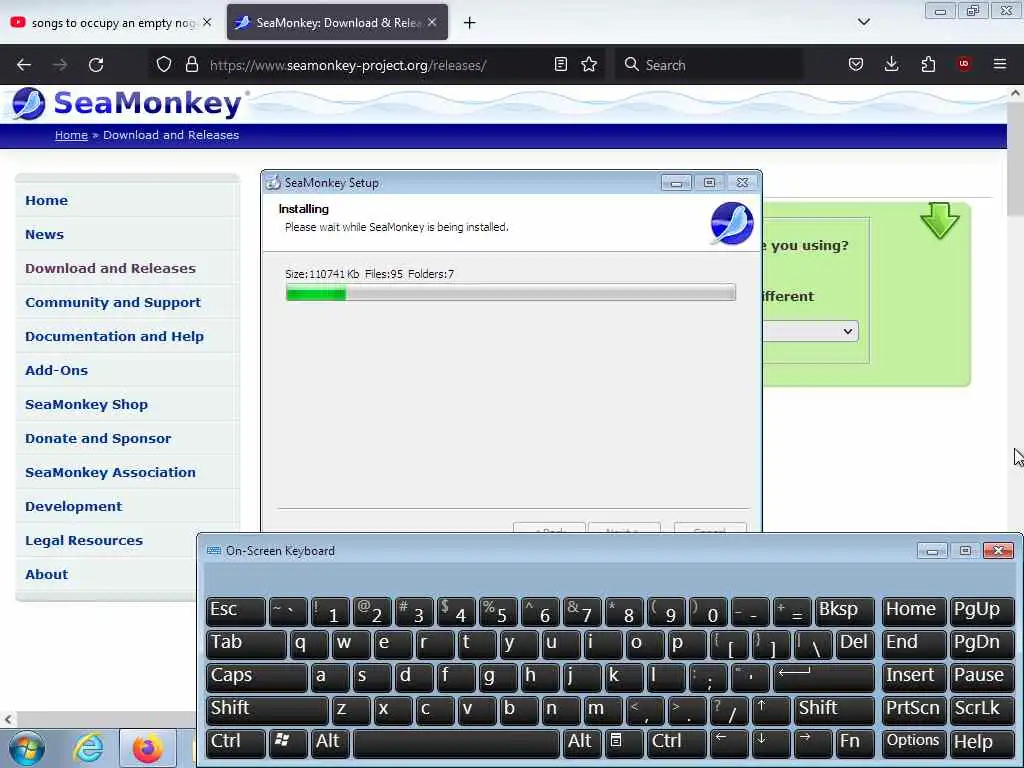This screenshot has height=768, width=1024.
Task: Close the SeaMonkey releases tab
Action: click(432, 22)
